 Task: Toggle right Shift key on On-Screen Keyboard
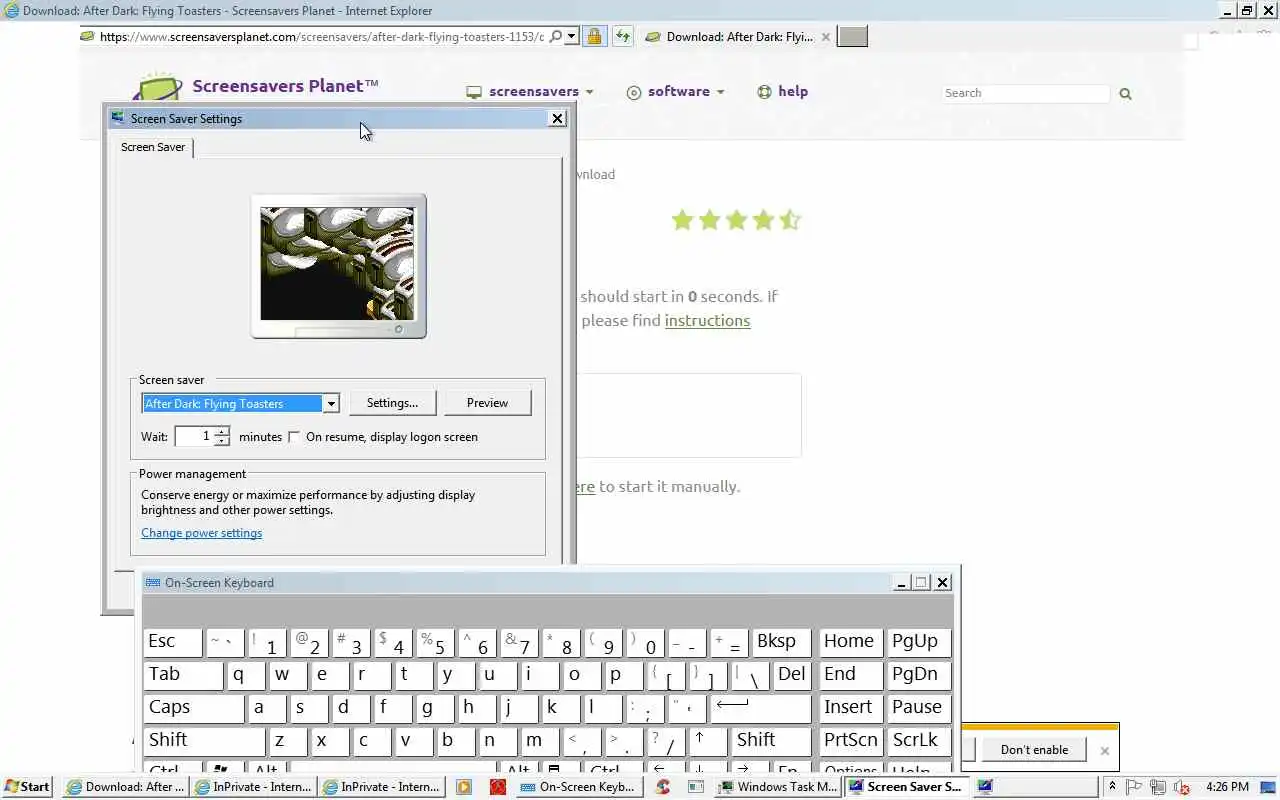(x=772, y=741)
